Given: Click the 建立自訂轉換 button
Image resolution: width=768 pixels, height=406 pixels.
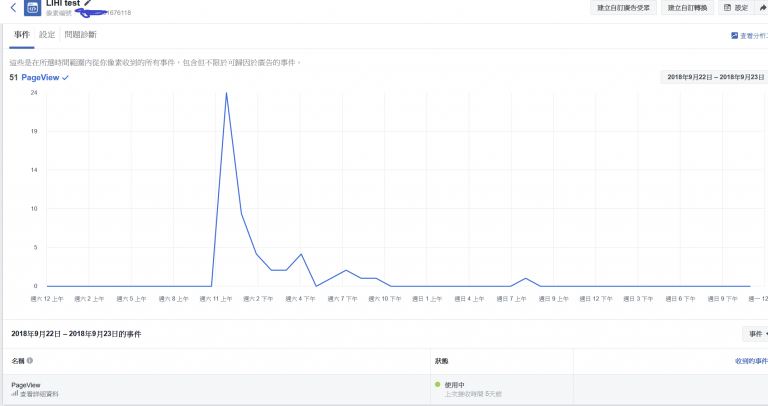Looking at the screenshot, I should (687, 8).
